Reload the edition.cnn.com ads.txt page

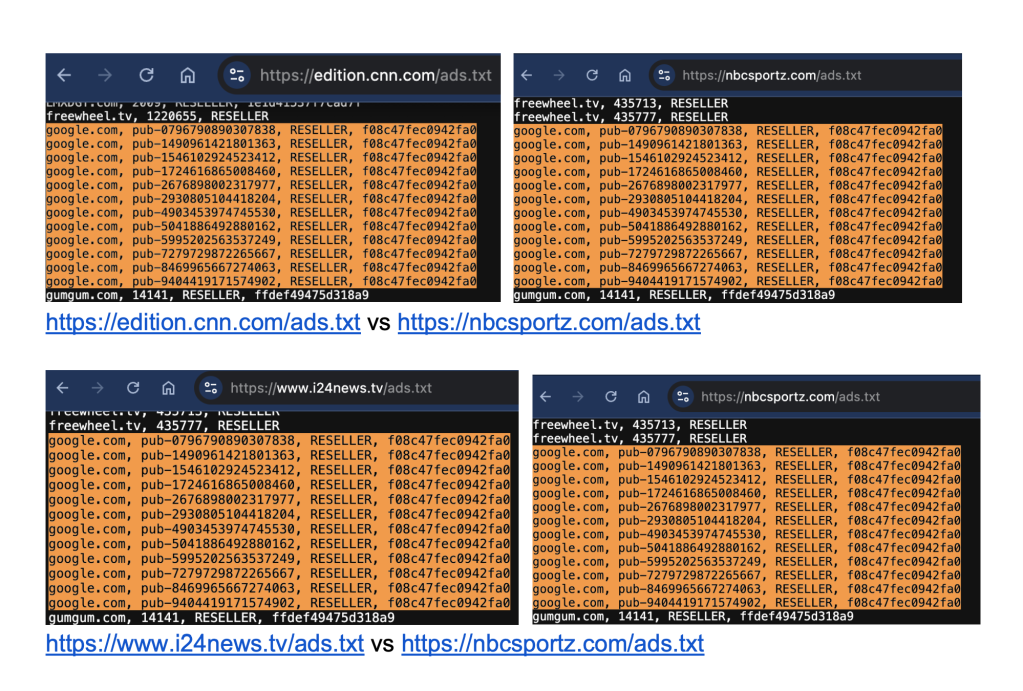click(x=146, y=75)
